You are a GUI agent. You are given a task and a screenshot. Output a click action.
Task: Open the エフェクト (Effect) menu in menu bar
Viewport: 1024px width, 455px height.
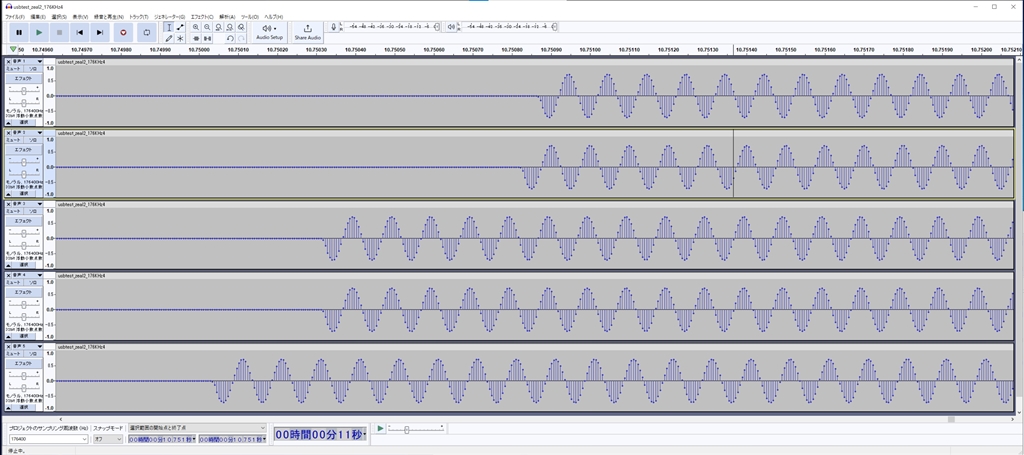[x=202, y=17]
